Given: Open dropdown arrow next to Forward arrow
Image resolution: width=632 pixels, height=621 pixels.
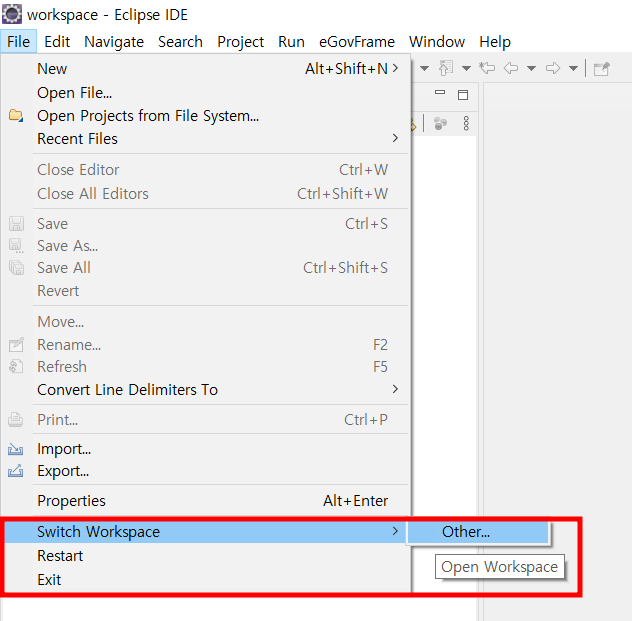Looking at the screenshot, I should point(573,69).
